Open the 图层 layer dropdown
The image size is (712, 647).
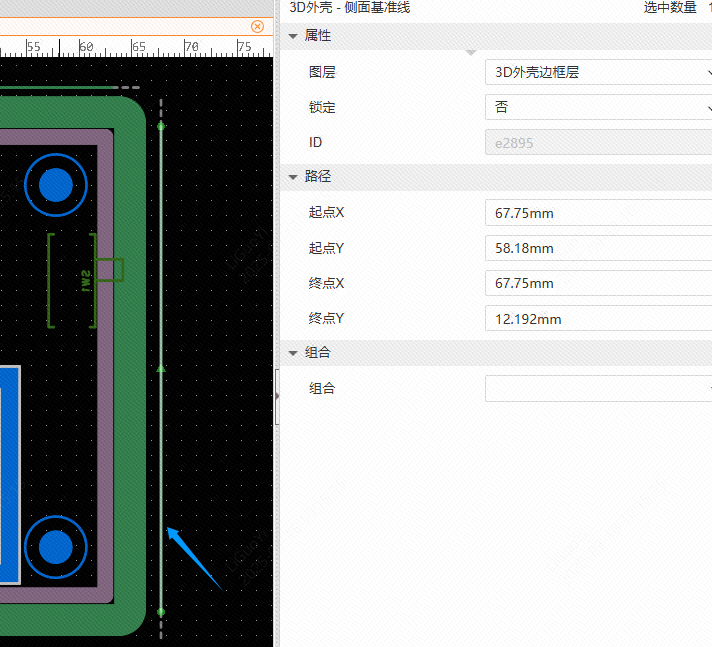point(598,72)
